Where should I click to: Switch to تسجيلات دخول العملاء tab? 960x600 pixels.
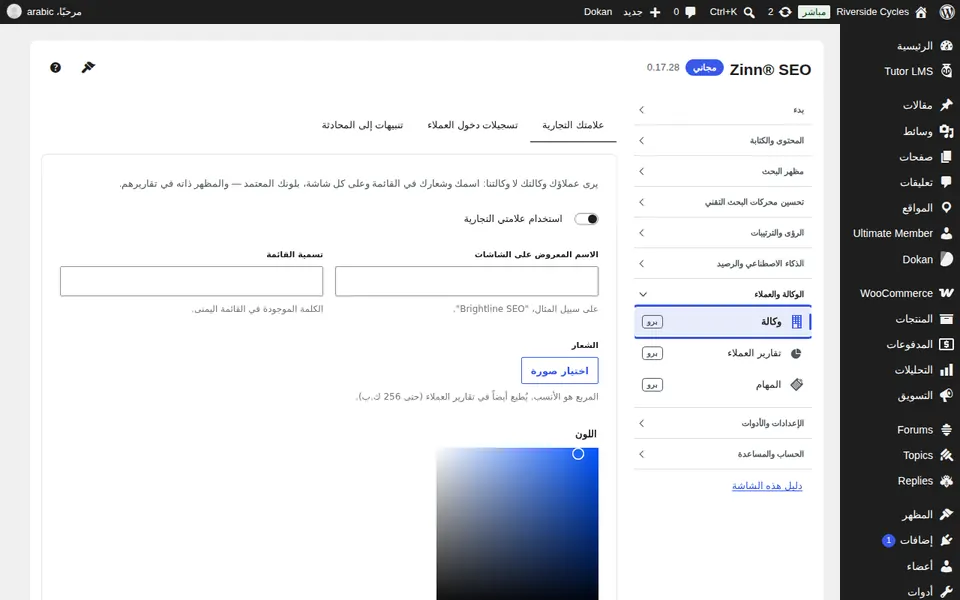coord(473,125)
